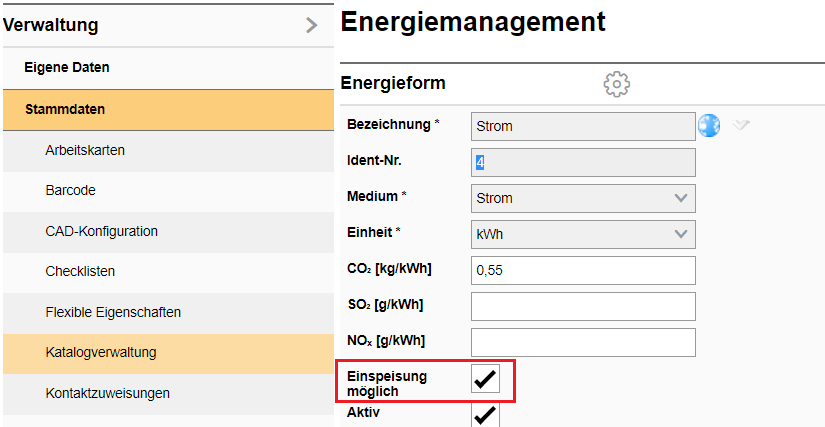Viewport: 825px width, 427px height.
Task: Click the Energiemanagement page title
Action: click(473, 23)
